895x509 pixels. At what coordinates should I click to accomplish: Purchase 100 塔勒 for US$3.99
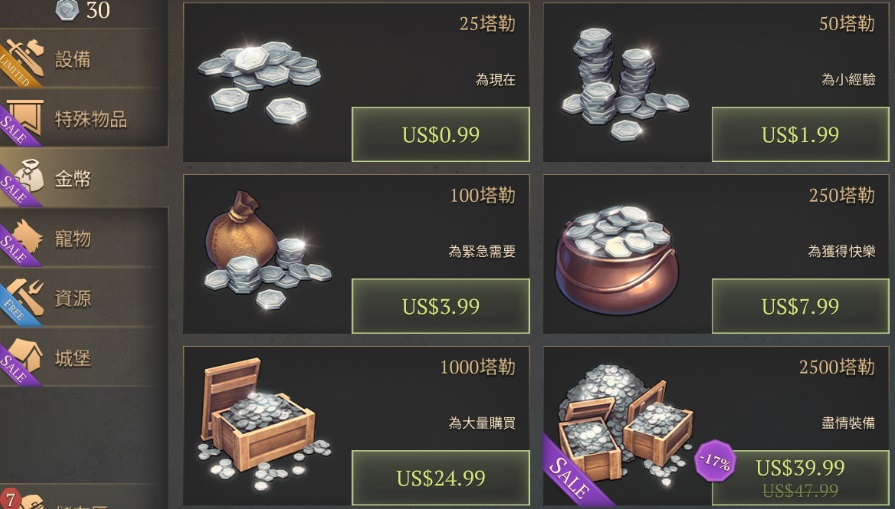pyautogui.click(x=441, y=306)
